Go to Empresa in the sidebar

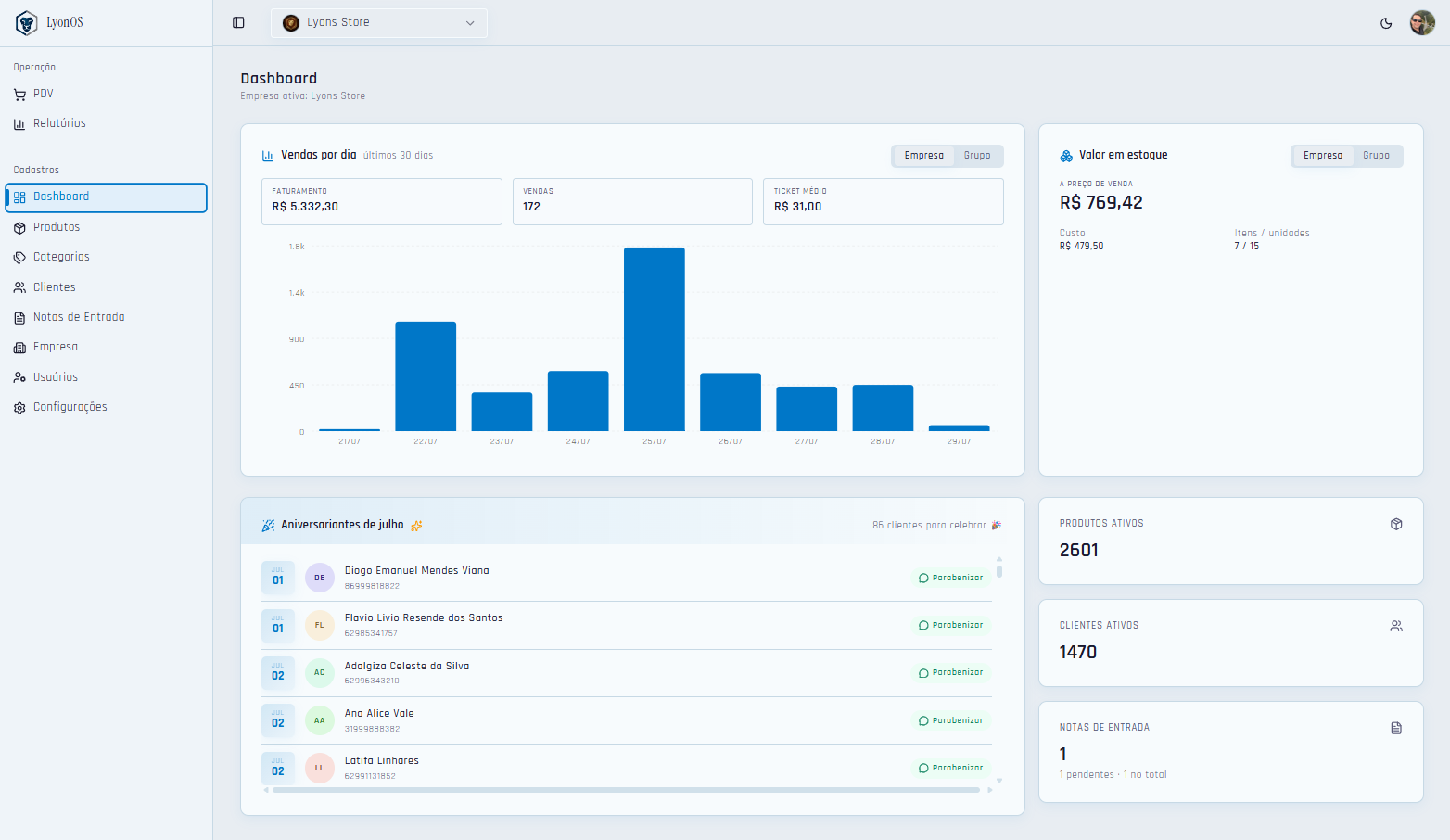107,347
